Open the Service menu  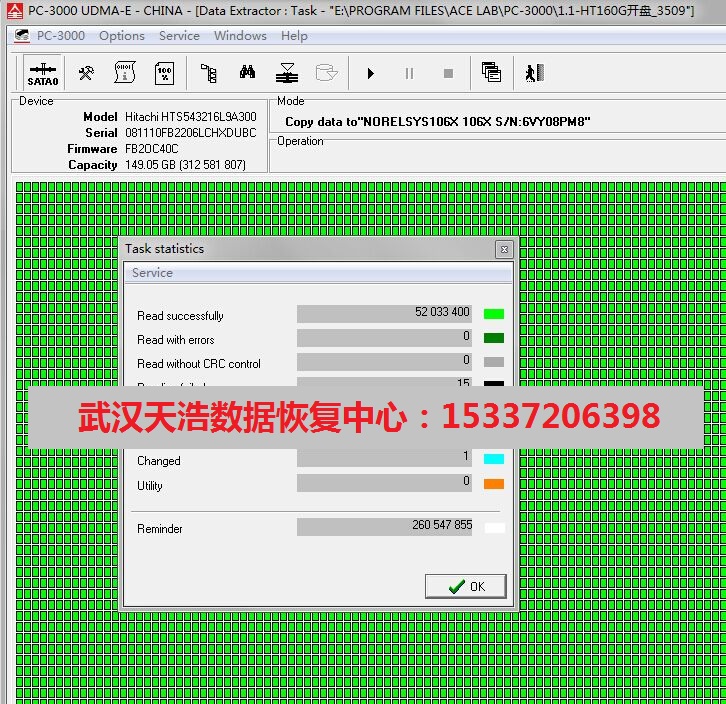click(179, 36)
